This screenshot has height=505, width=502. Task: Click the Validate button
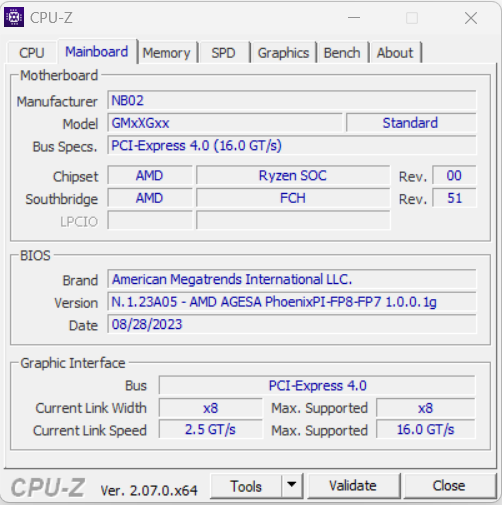353,486
